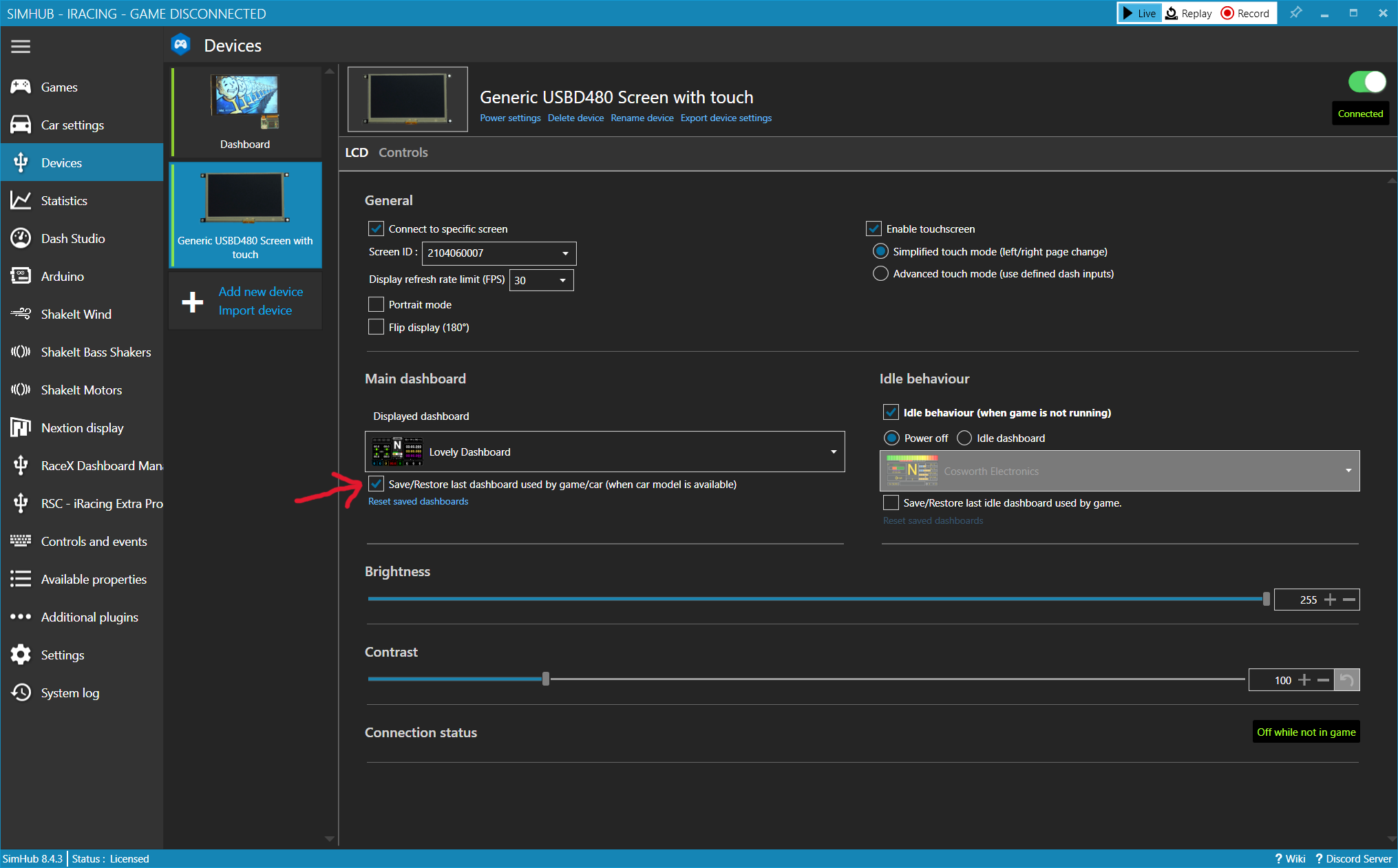
Task: Click the ShakeIt Motors icon
Action: tap(21, 390)
